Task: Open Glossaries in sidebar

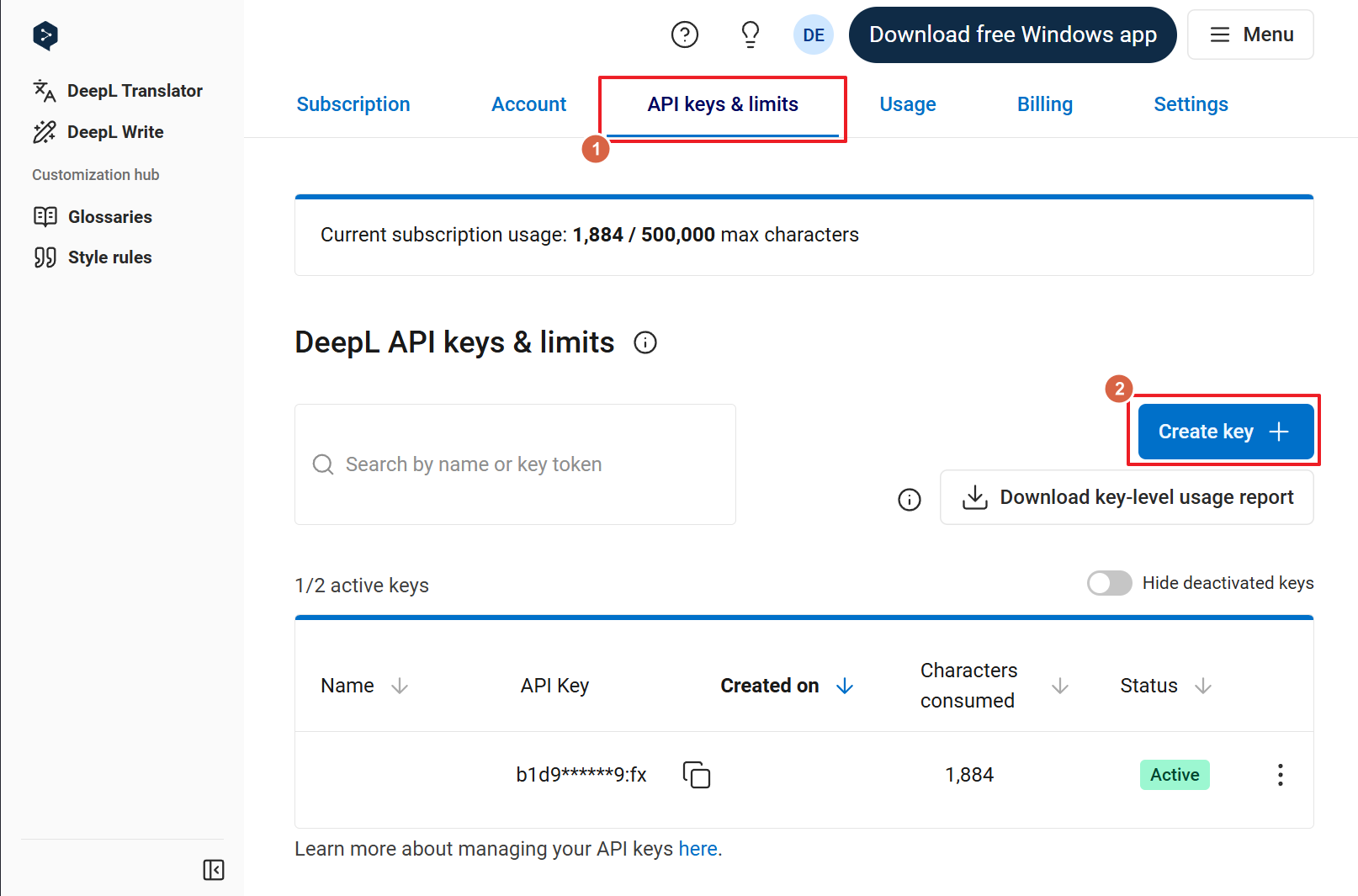Action: coord(93,216)
